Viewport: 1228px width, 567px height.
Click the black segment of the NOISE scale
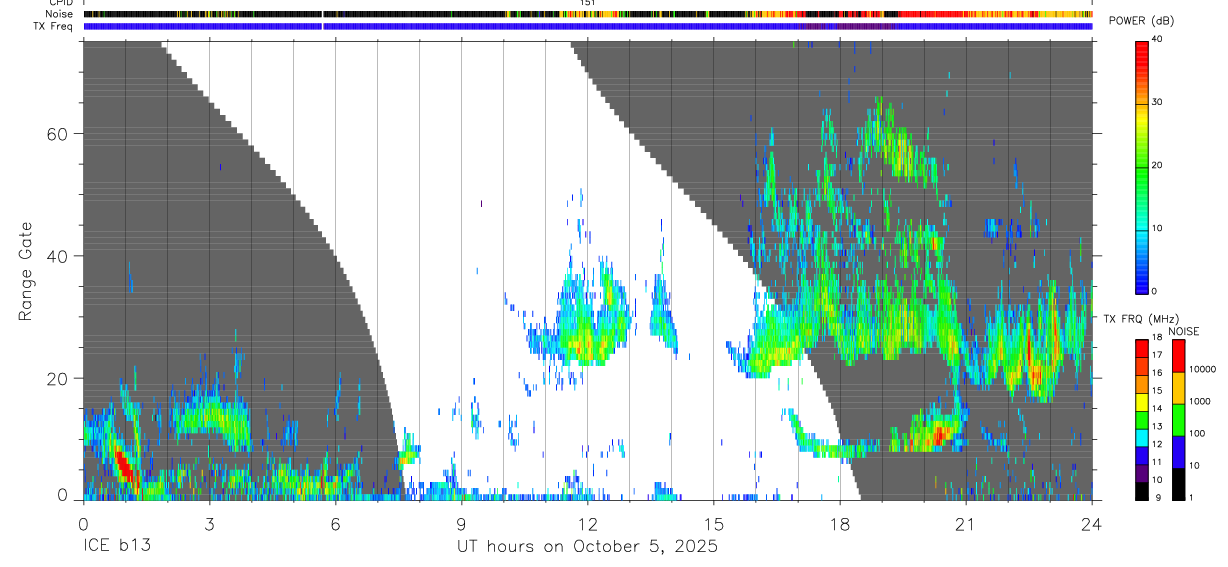(x=1178, y=483)
